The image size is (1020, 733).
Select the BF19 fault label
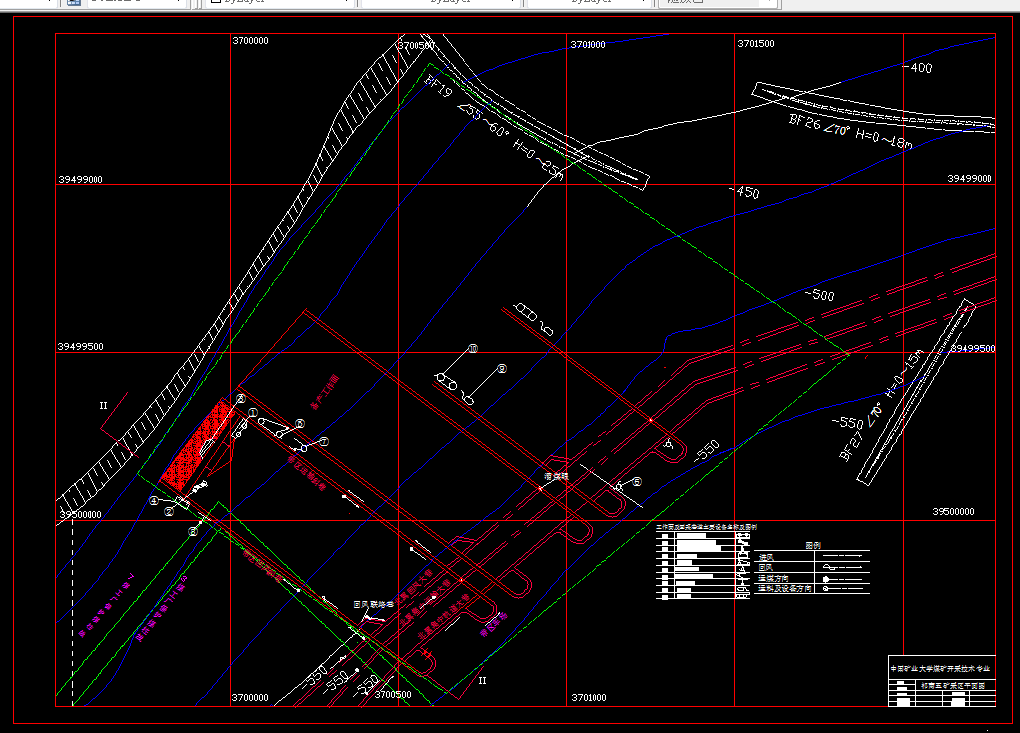coord(438,85)
